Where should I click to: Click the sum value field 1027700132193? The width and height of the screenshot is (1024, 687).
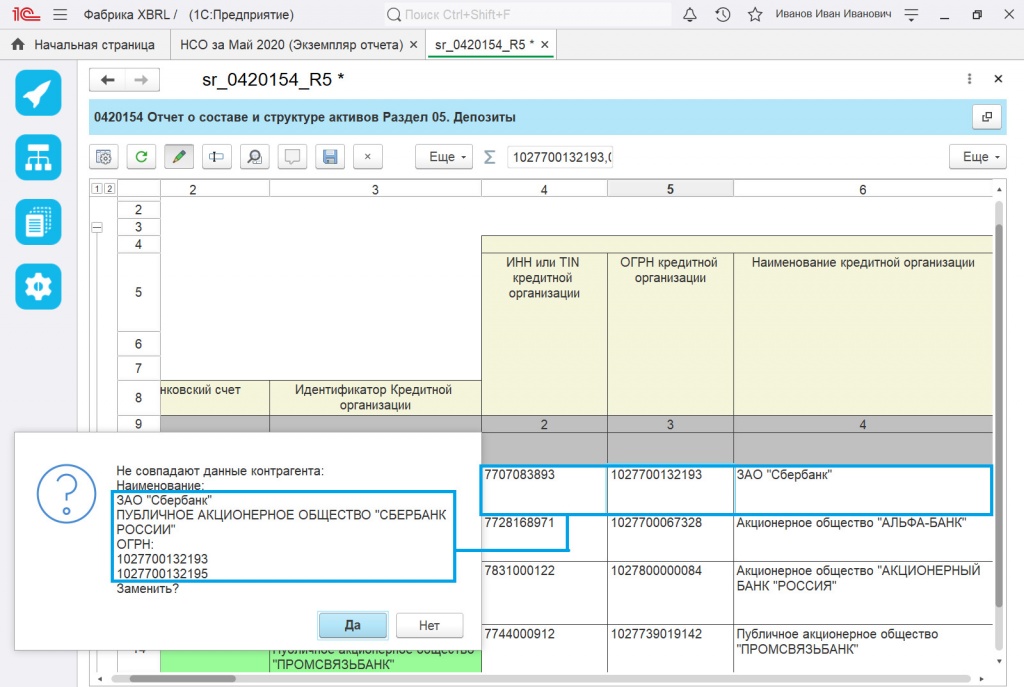560,157
